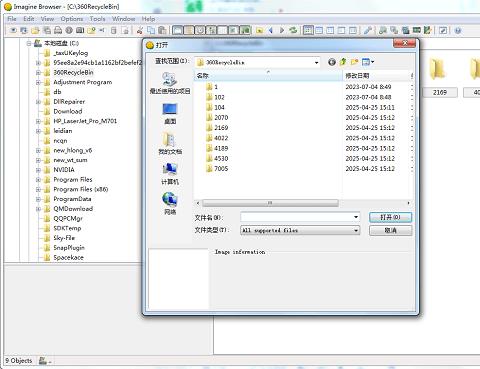Expand the ProgramData tree node

(x=38, y=199)
